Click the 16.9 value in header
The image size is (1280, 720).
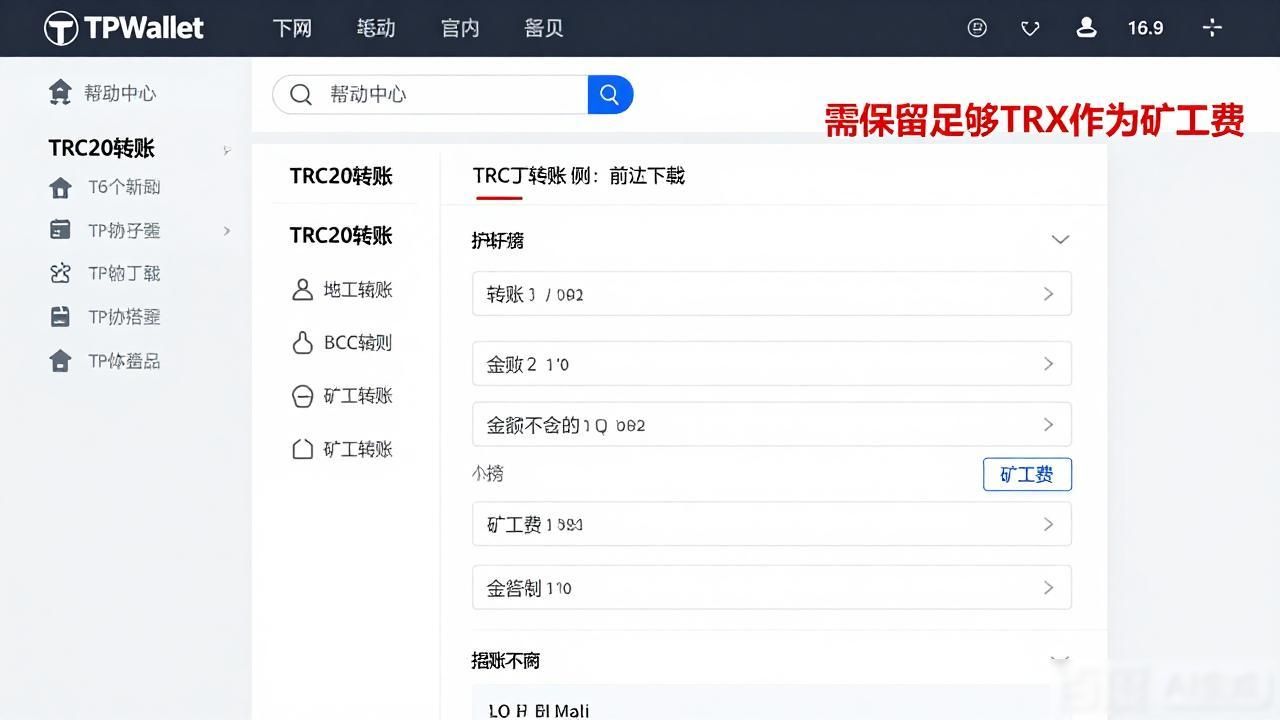(1145, 28)
